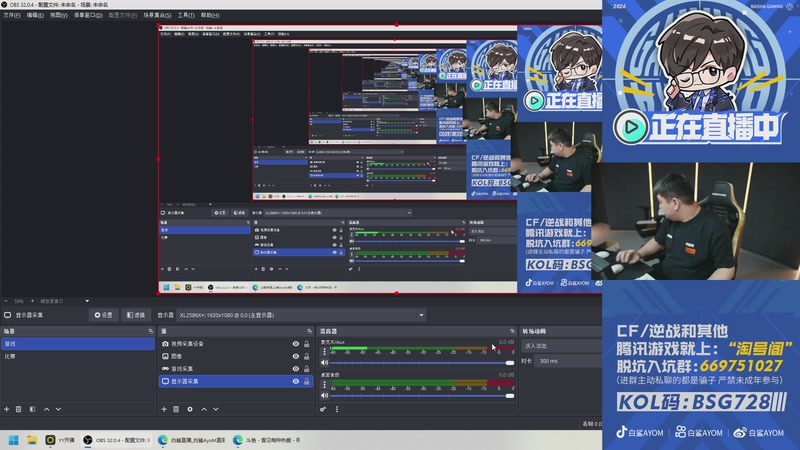Image resolution: width=800 pixels, height=450 pixels.
Task: Adjust the 麦克风/Aux volume slider
Action: click(x=422, y=363)
